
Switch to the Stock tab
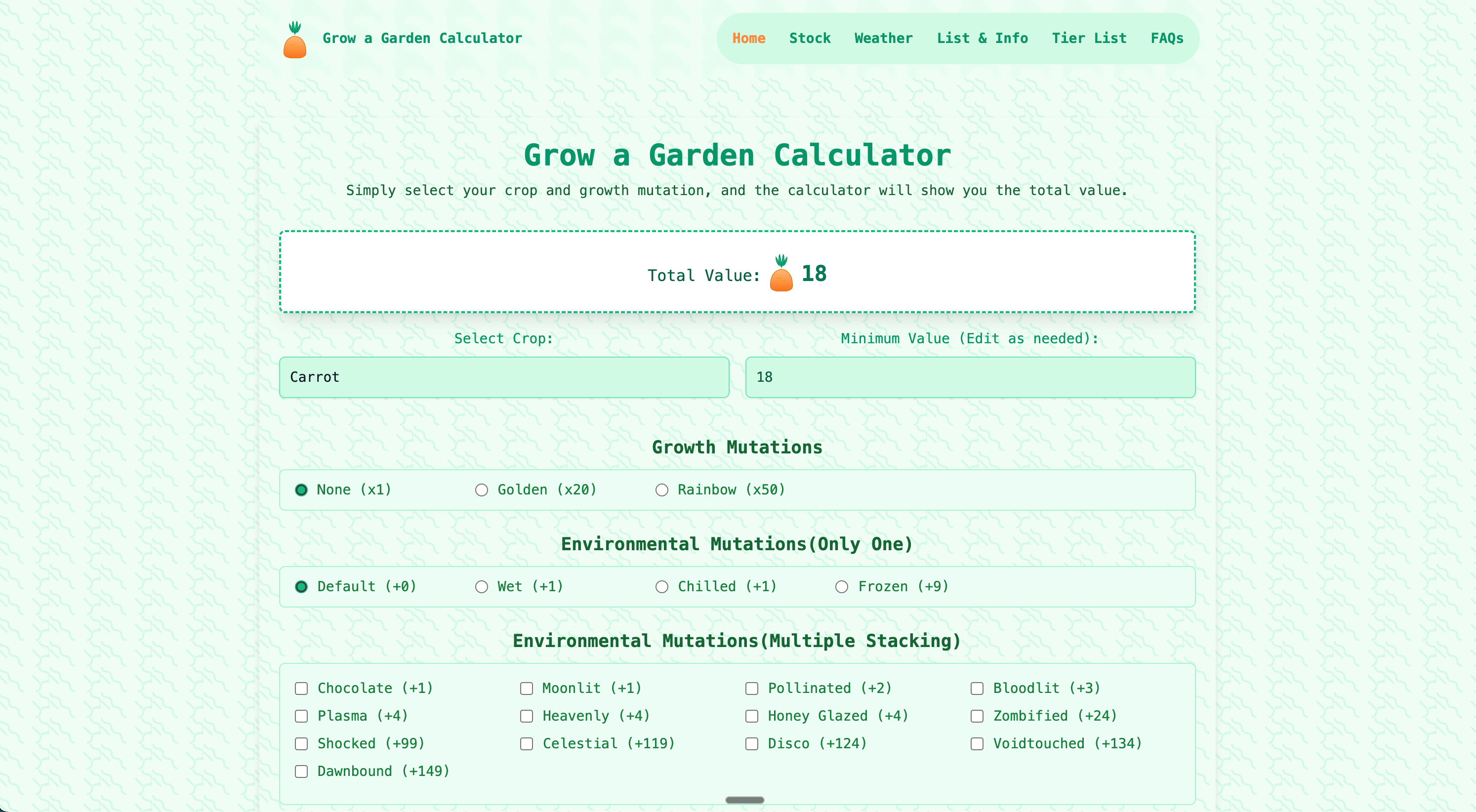(810, 38)
